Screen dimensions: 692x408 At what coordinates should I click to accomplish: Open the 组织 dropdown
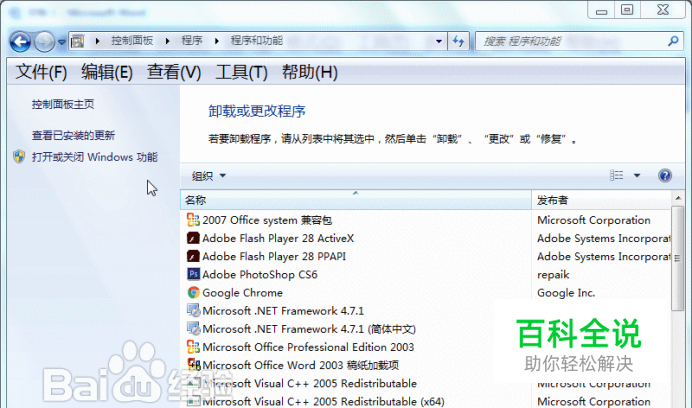point(209,176)
